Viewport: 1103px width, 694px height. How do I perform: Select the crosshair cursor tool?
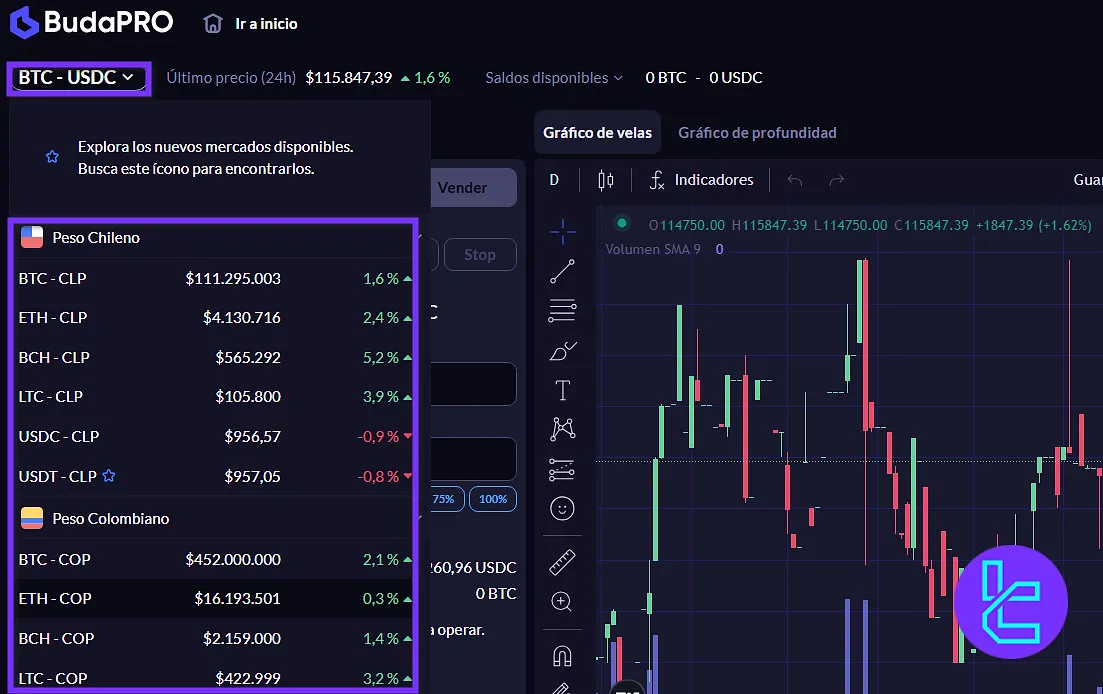coord(562,231)
